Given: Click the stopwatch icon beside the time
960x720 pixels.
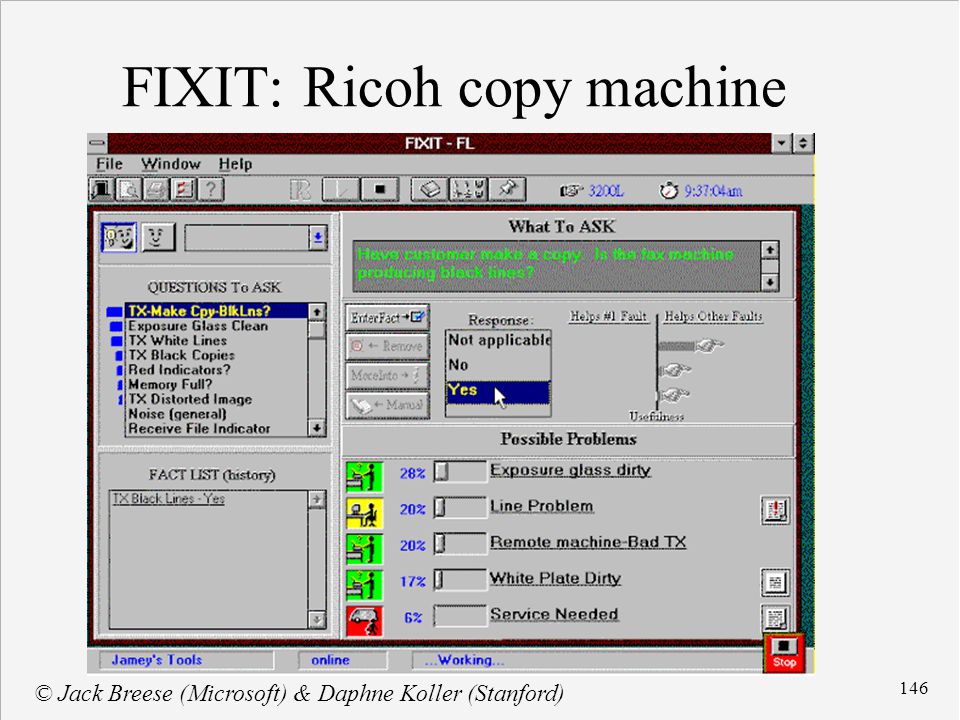Looking at the screenshot, I should (669, 190).
